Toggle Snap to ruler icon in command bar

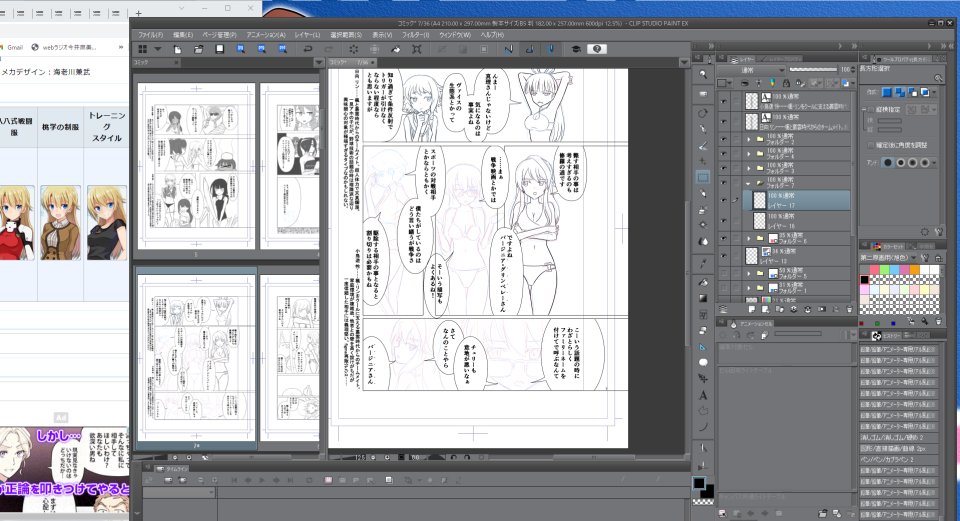[x=509, y=49]
